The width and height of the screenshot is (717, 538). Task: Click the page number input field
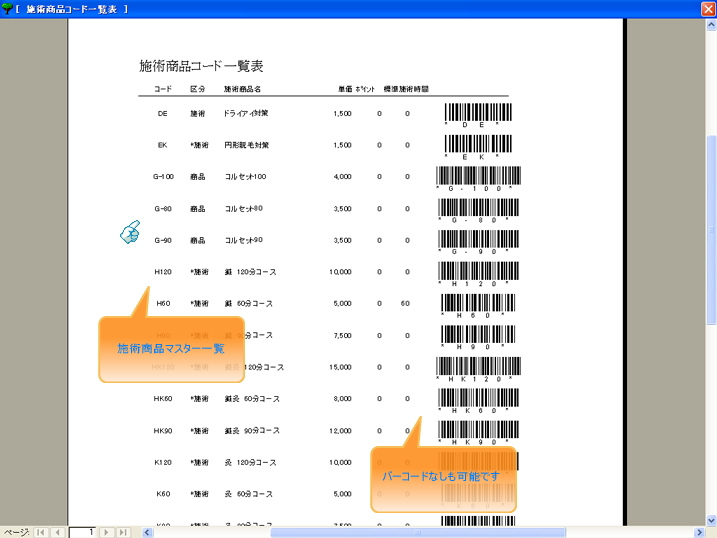click(x=82, y=532)
